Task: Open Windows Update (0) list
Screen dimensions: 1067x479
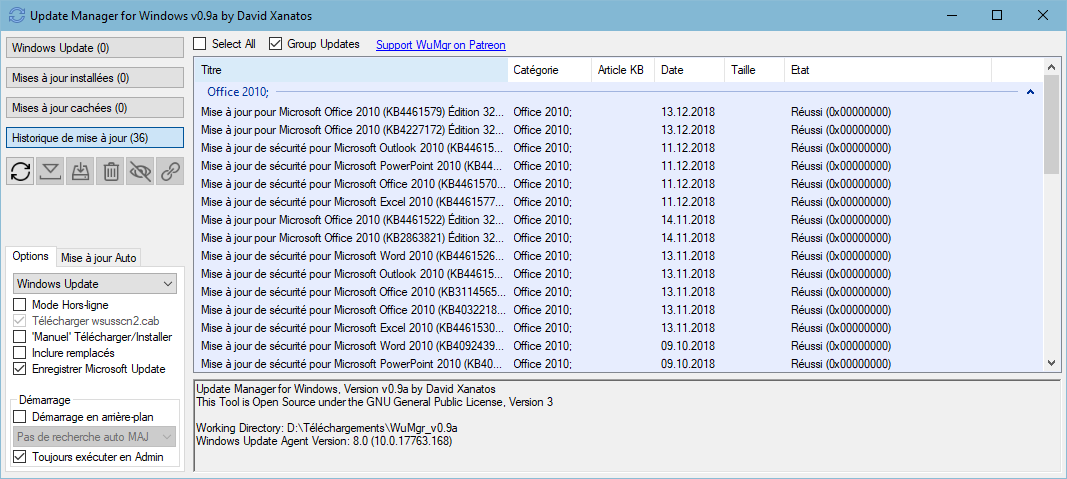Action: point(95,48)
